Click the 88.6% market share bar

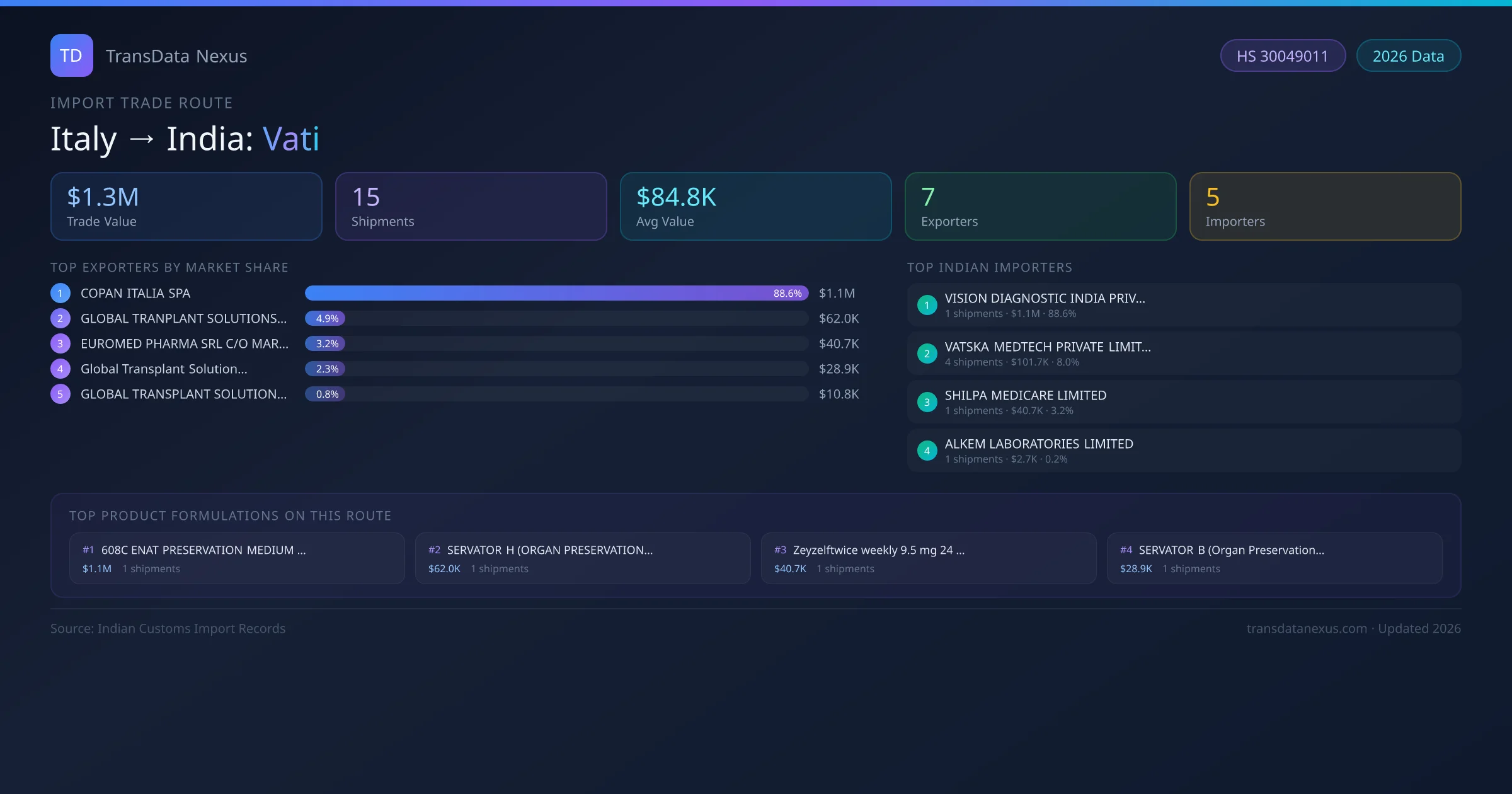[556, 293]
